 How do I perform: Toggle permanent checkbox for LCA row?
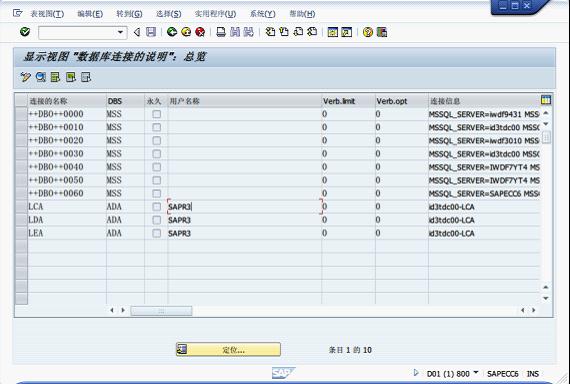(x=156, y=207)
